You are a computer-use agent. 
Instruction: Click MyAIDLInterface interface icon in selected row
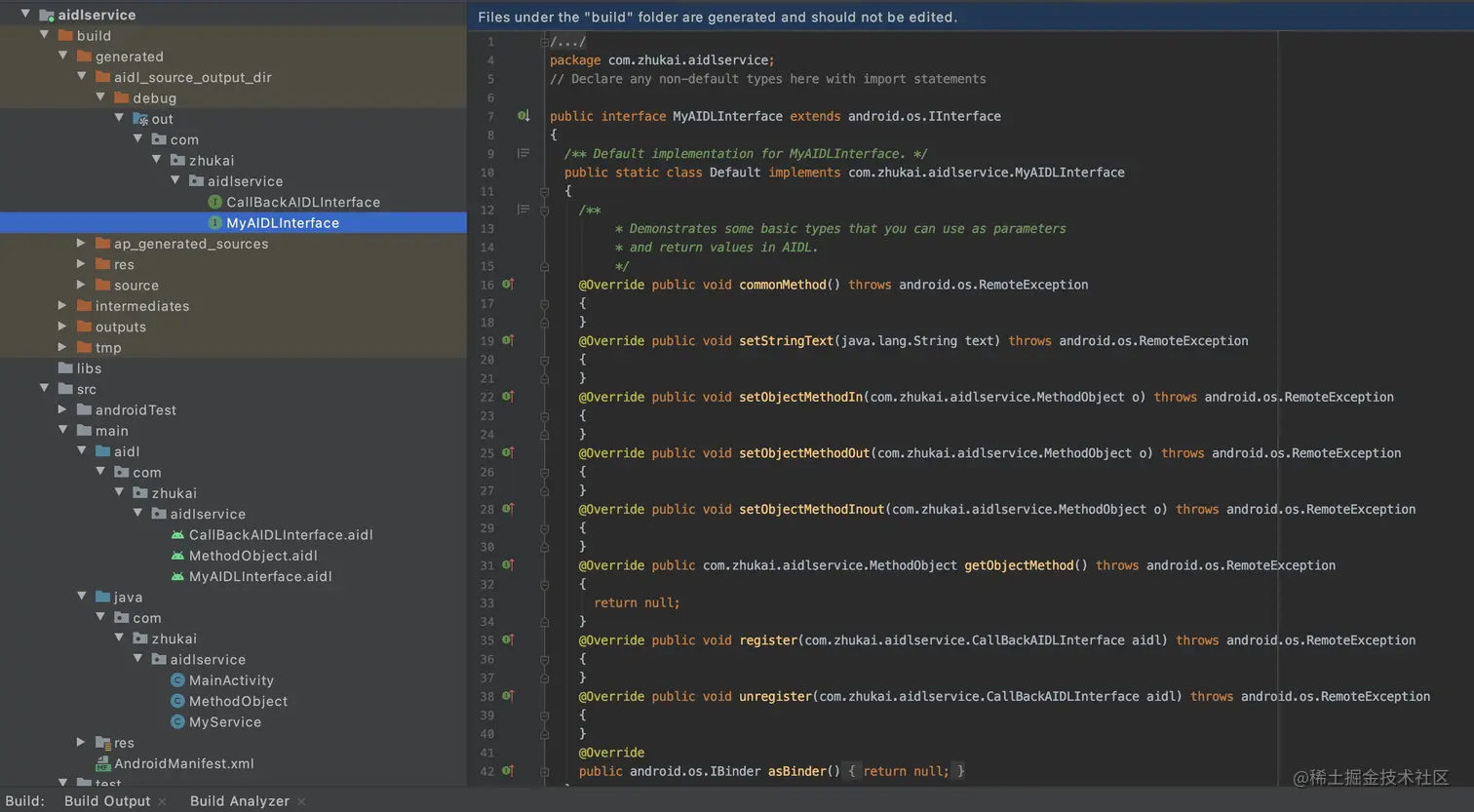pyautogui.click(x=215, y=222)
